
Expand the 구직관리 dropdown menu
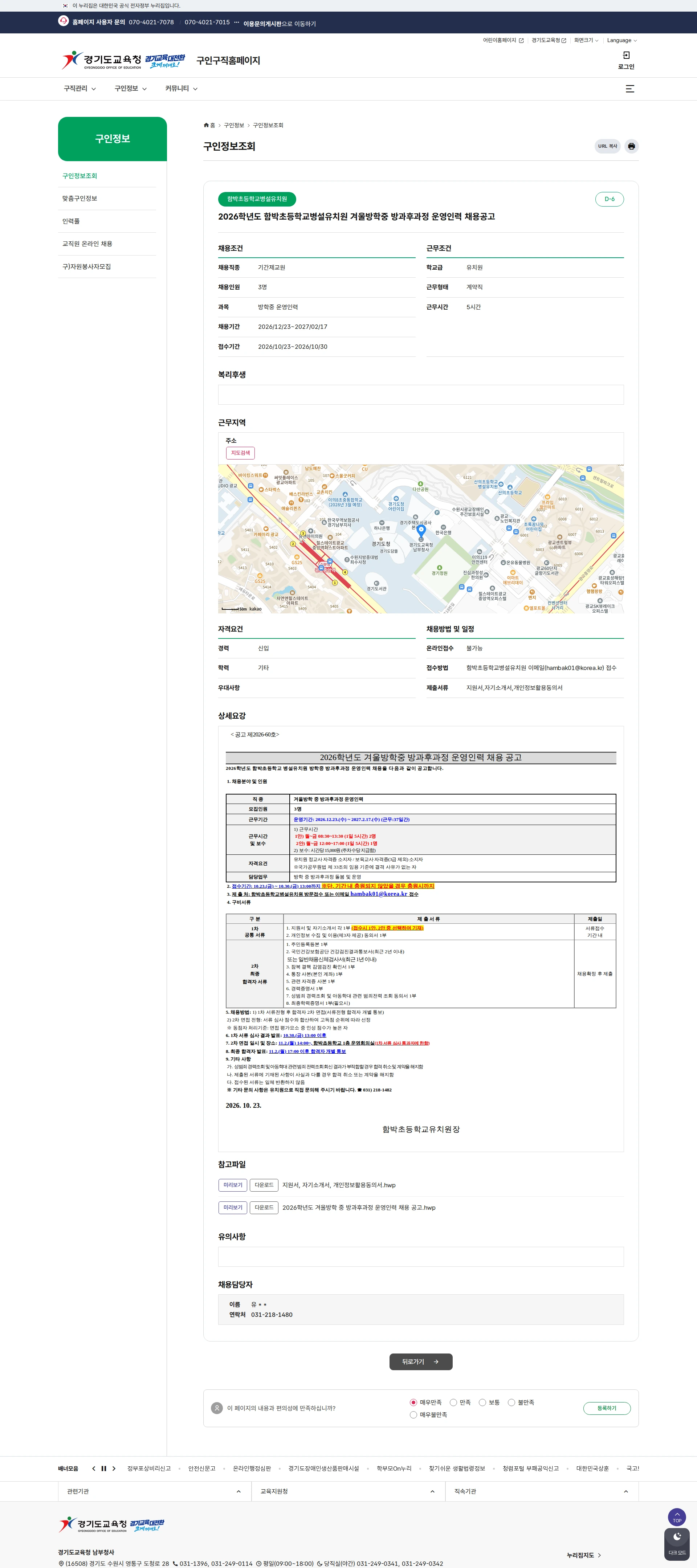click(x=80, y=89)
